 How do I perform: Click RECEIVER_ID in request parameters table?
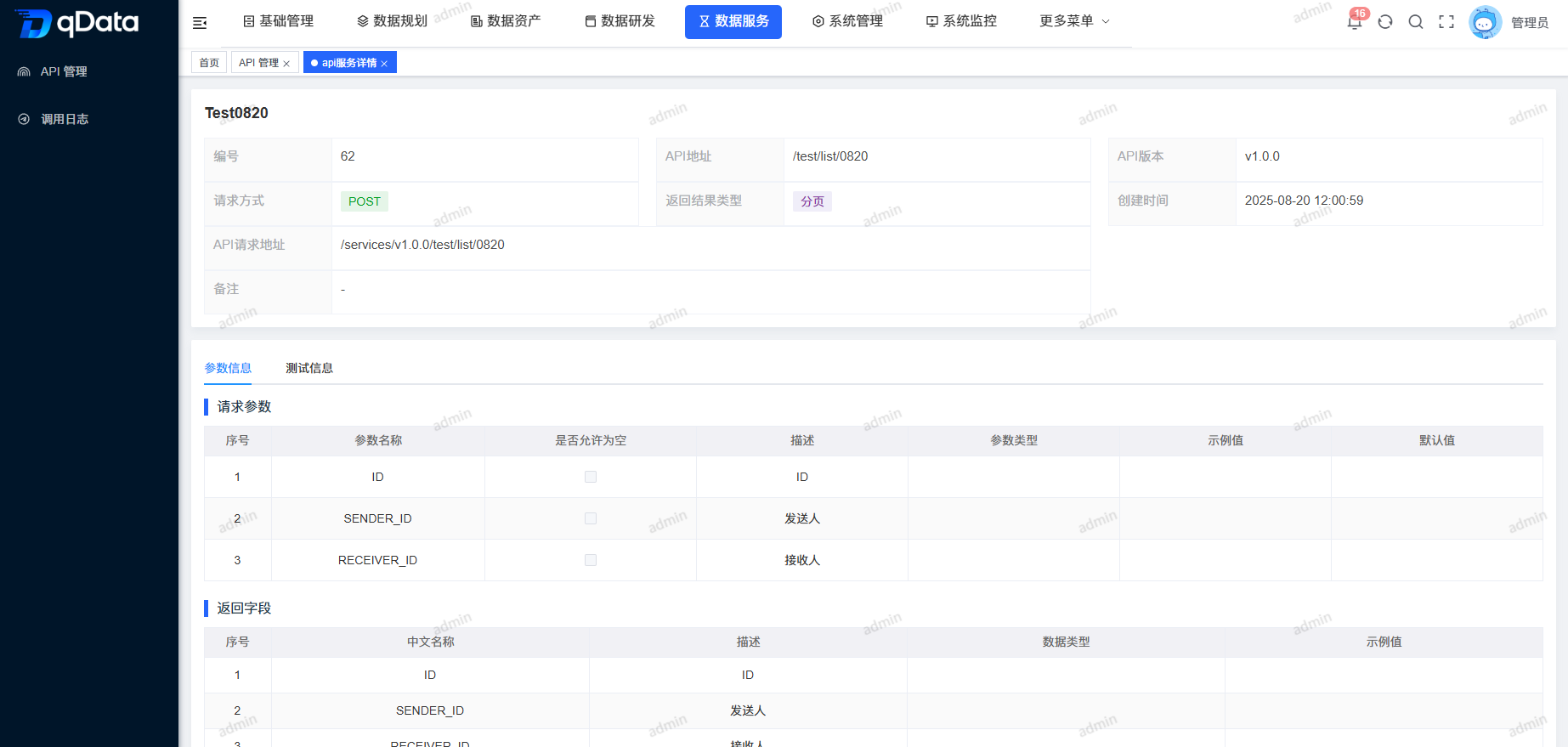pos(377,560)
